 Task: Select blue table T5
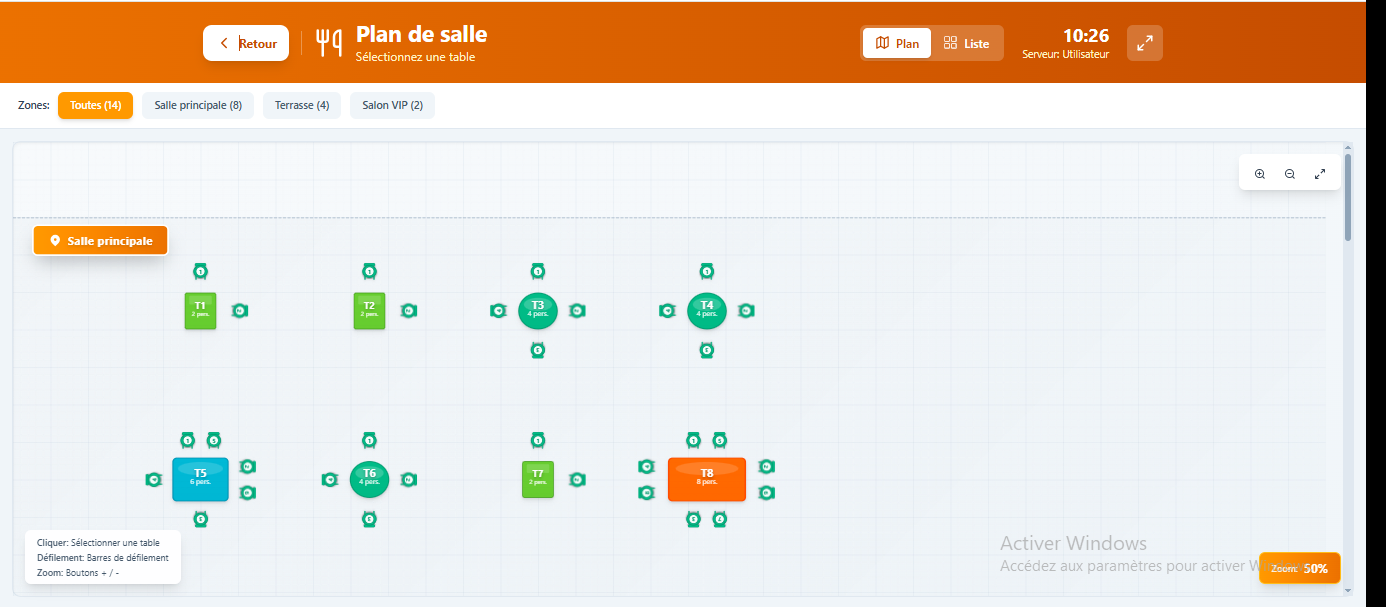[x=200, y=479]
